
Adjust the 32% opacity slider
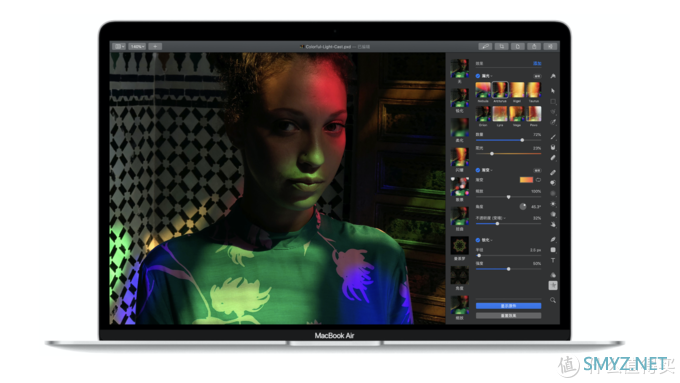pos(508,223)
